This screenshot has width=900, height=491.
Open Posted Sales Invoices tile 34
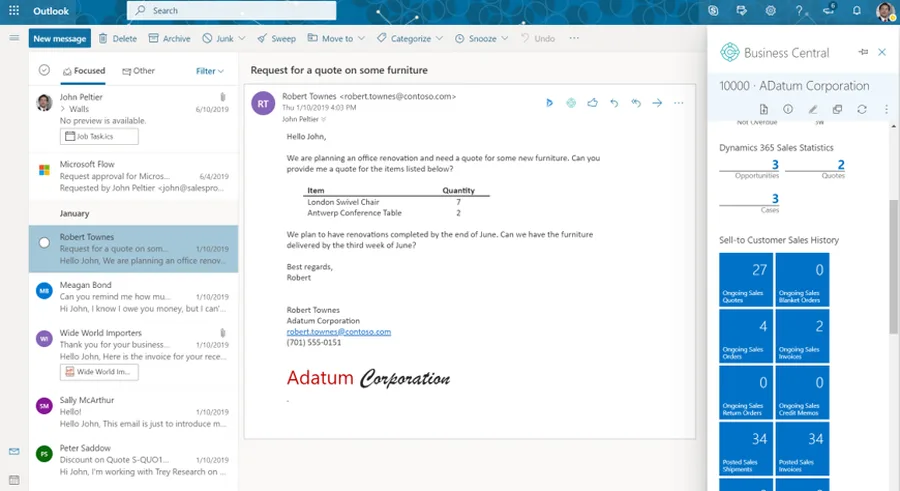pos(802,449)
